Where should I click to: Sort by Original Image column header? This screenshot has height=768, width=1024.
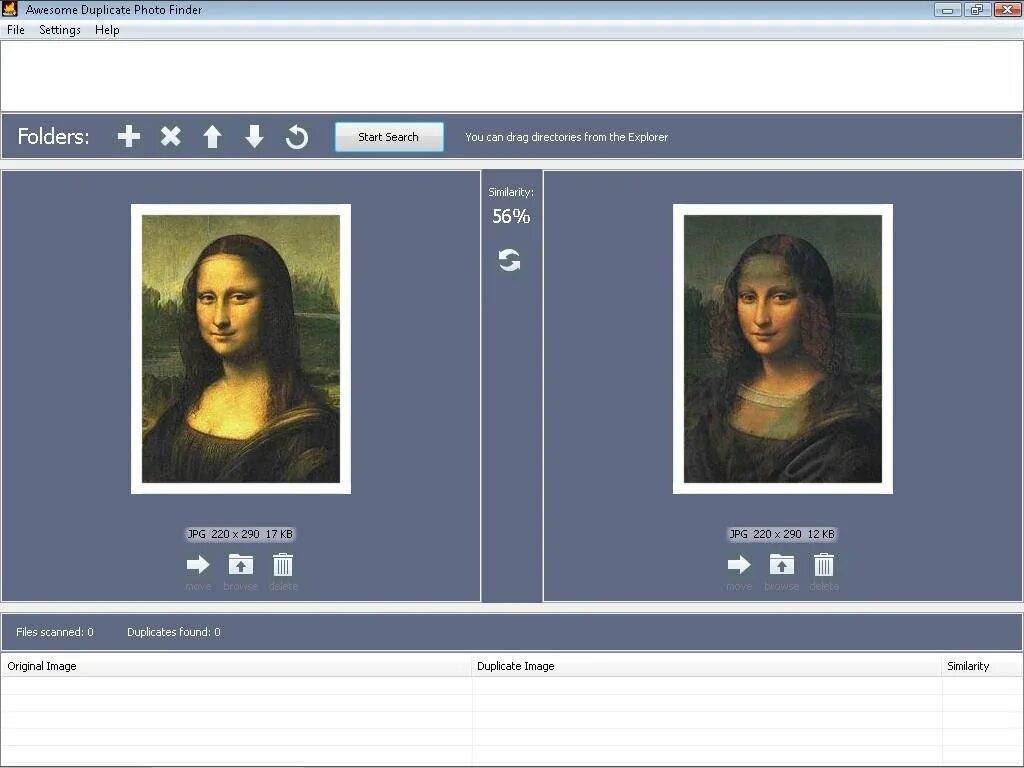coord(236,666)
